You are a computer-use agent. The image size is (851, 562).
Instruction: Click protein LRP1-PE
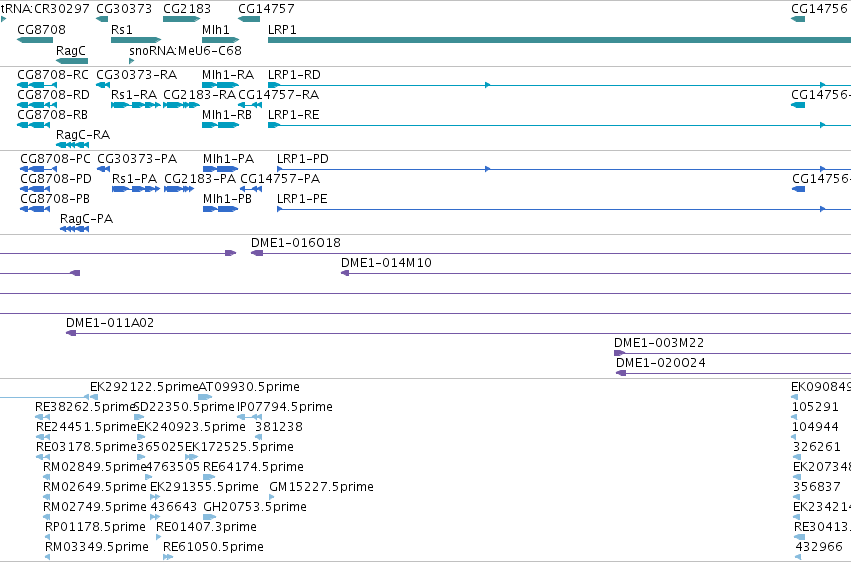(x=302, y=199)
